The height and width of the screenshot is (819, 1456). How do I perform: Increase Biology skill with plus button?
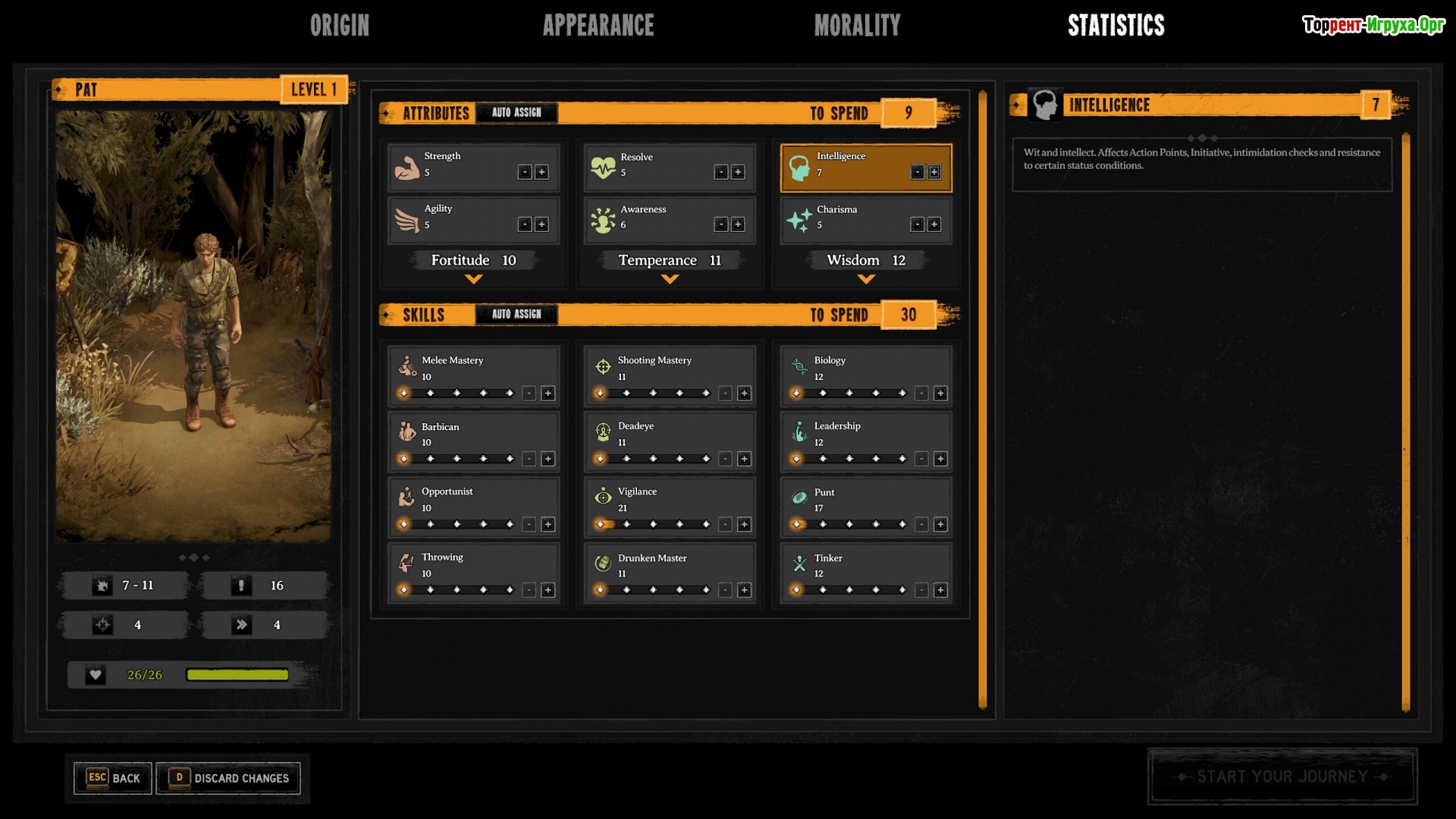pyautogui.click(x=940, y=393)
